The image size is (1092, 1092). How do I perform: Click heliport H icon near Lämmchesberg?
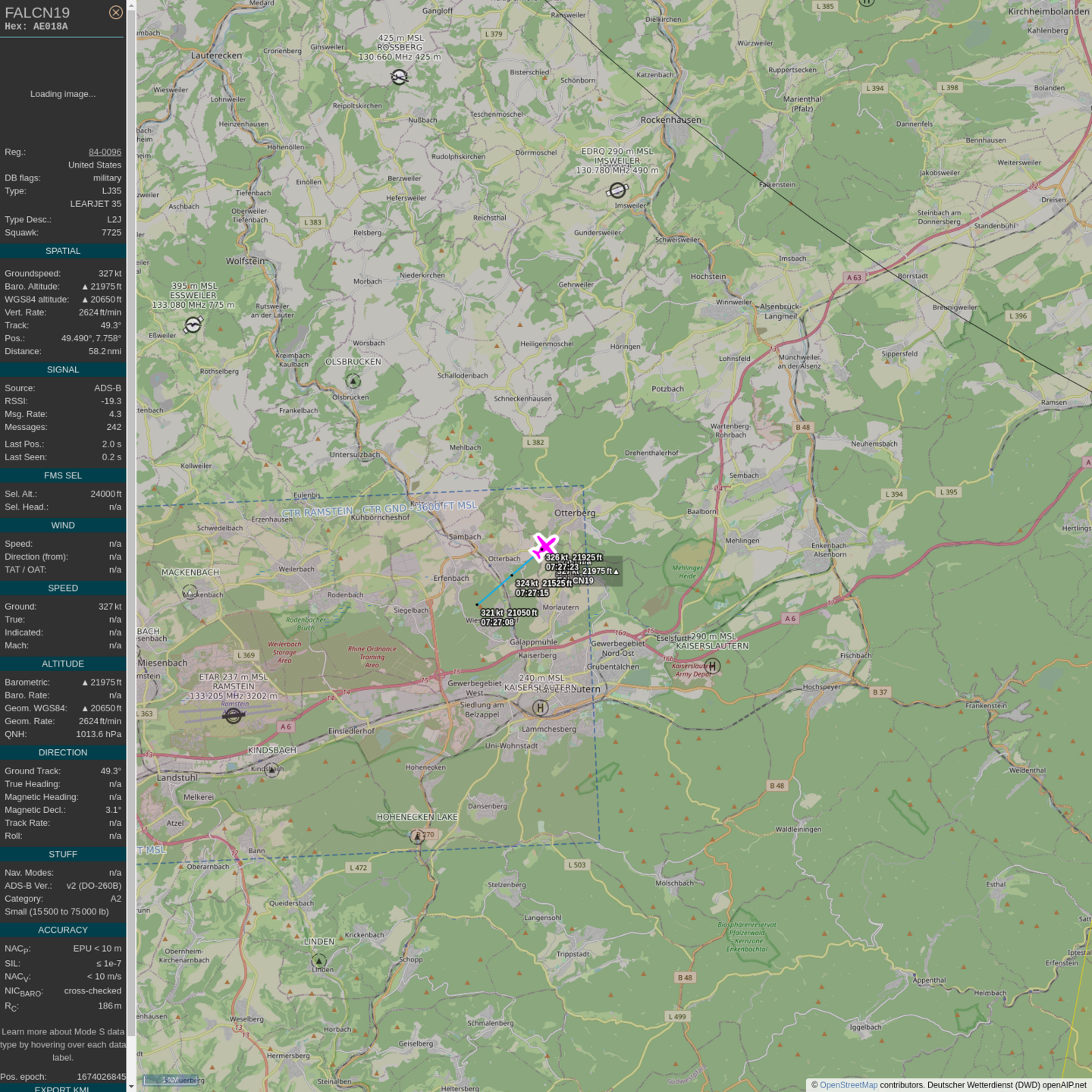(x=540, y=708)
